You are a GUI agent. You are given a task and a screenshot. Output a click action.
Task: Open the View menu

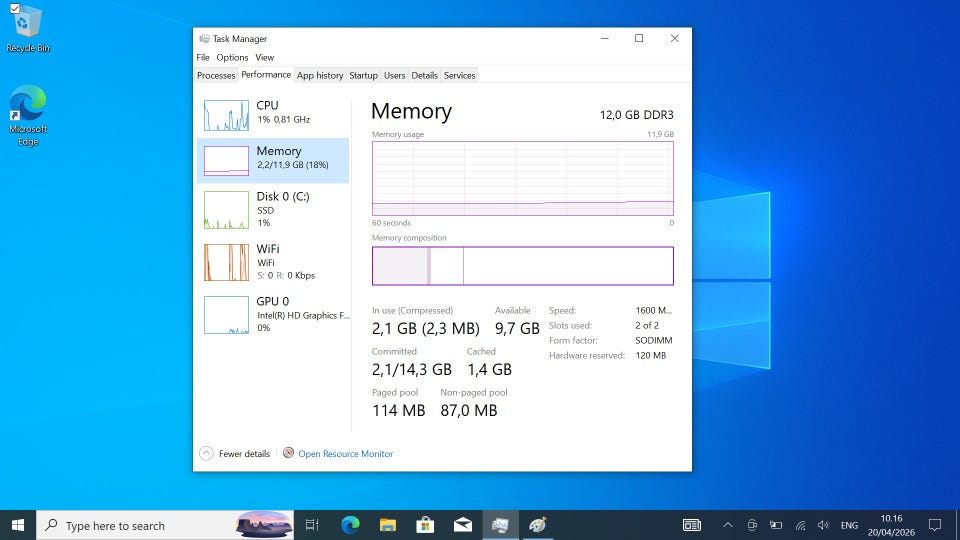point(264,58)
